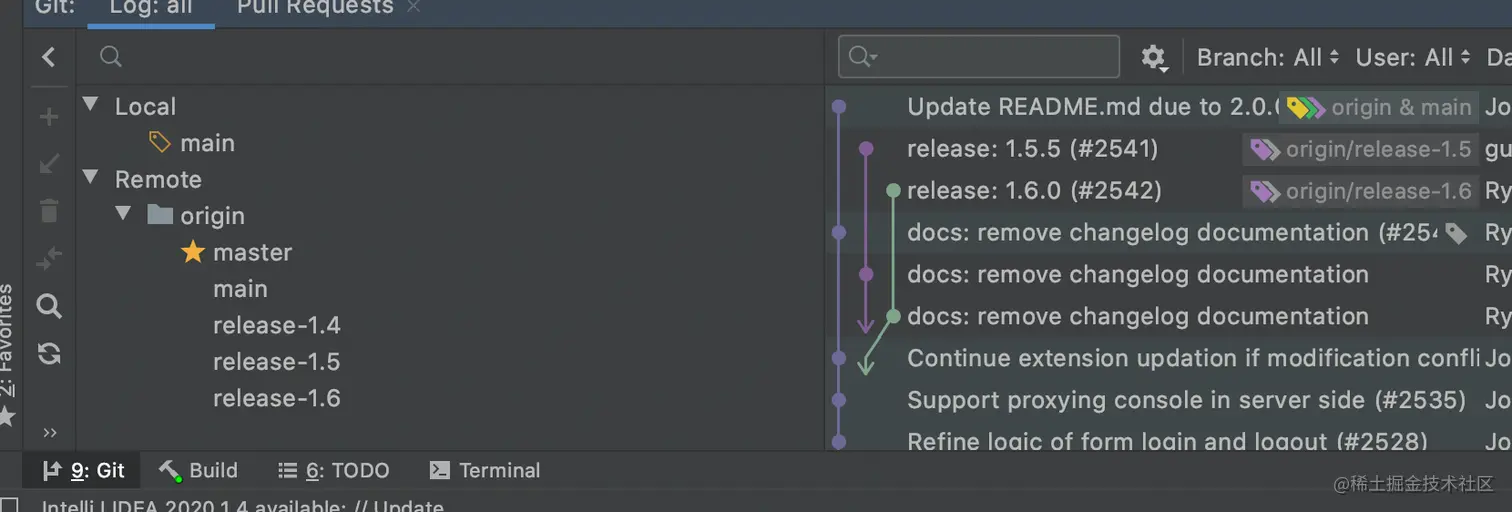Click the fetch/refresh icon in the branches toolbar
This screenshot has width=1512, height=512.
point(49,353)
